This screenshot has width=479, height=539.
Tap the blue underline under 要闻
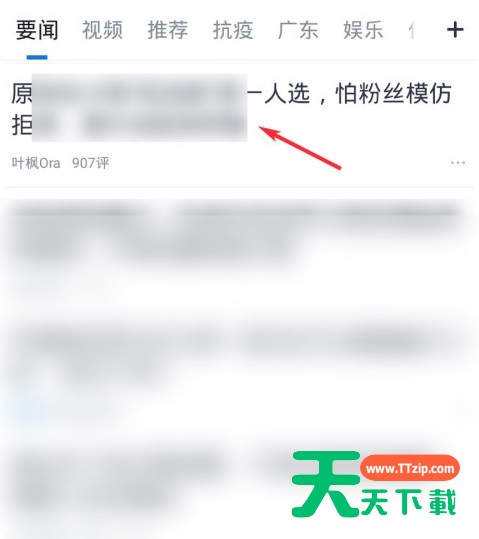tap(37, 57)
